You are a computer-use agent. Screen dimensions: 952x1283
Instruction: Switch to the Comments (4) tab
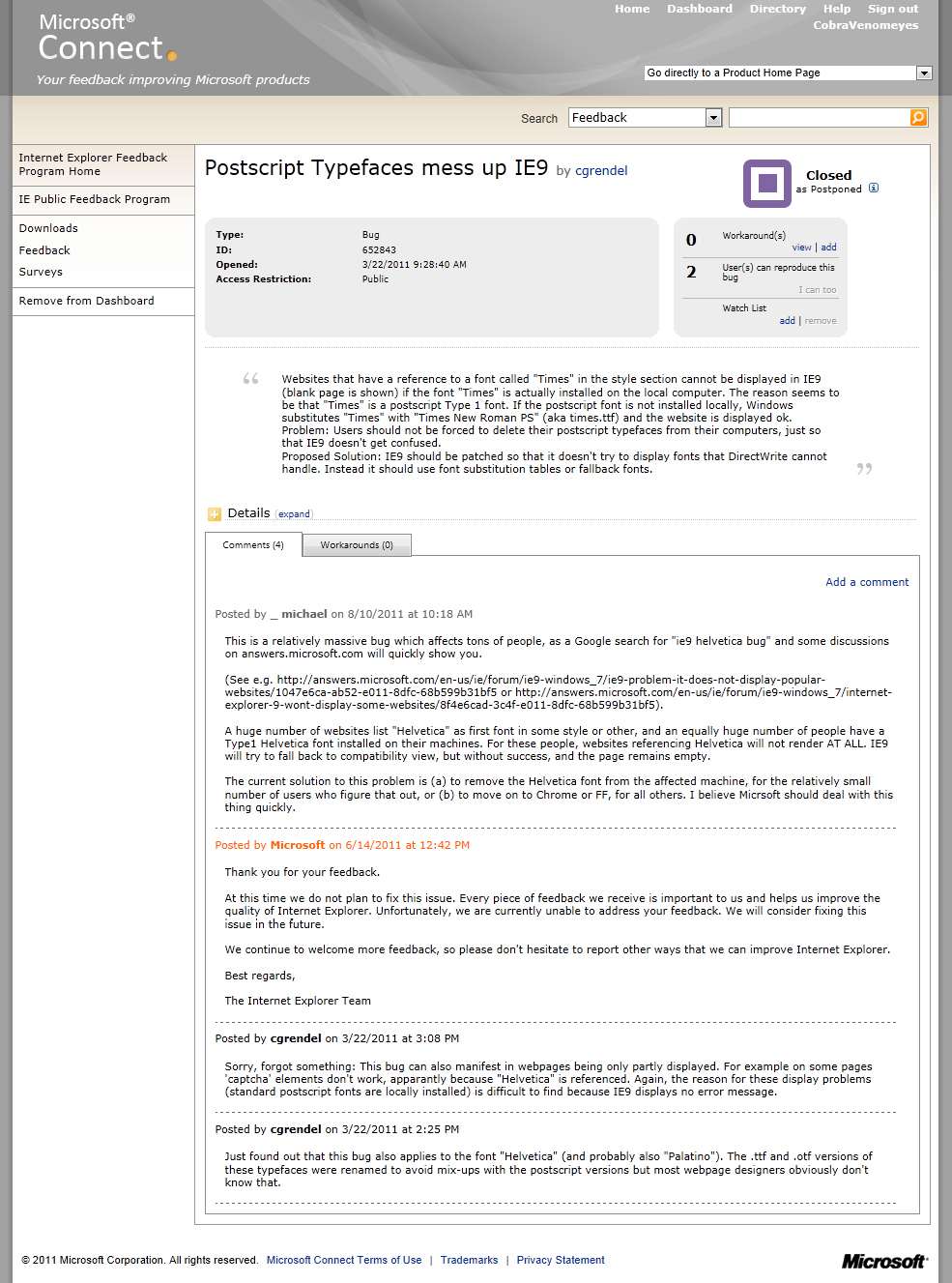253,545
